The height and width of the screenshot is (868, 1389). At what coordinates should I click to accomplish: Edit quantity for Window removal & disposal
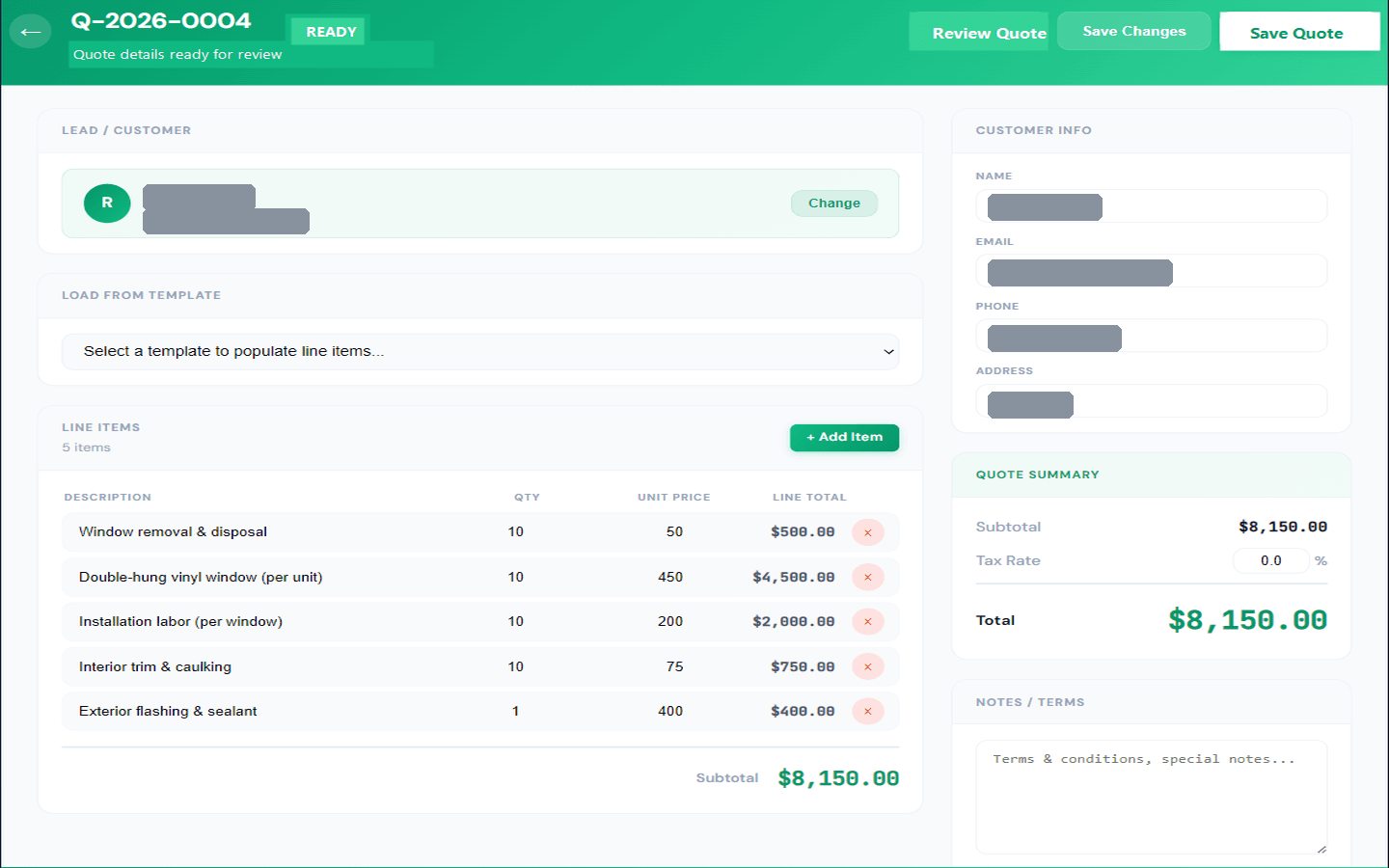pyautogui.click(x=516, y=532)
